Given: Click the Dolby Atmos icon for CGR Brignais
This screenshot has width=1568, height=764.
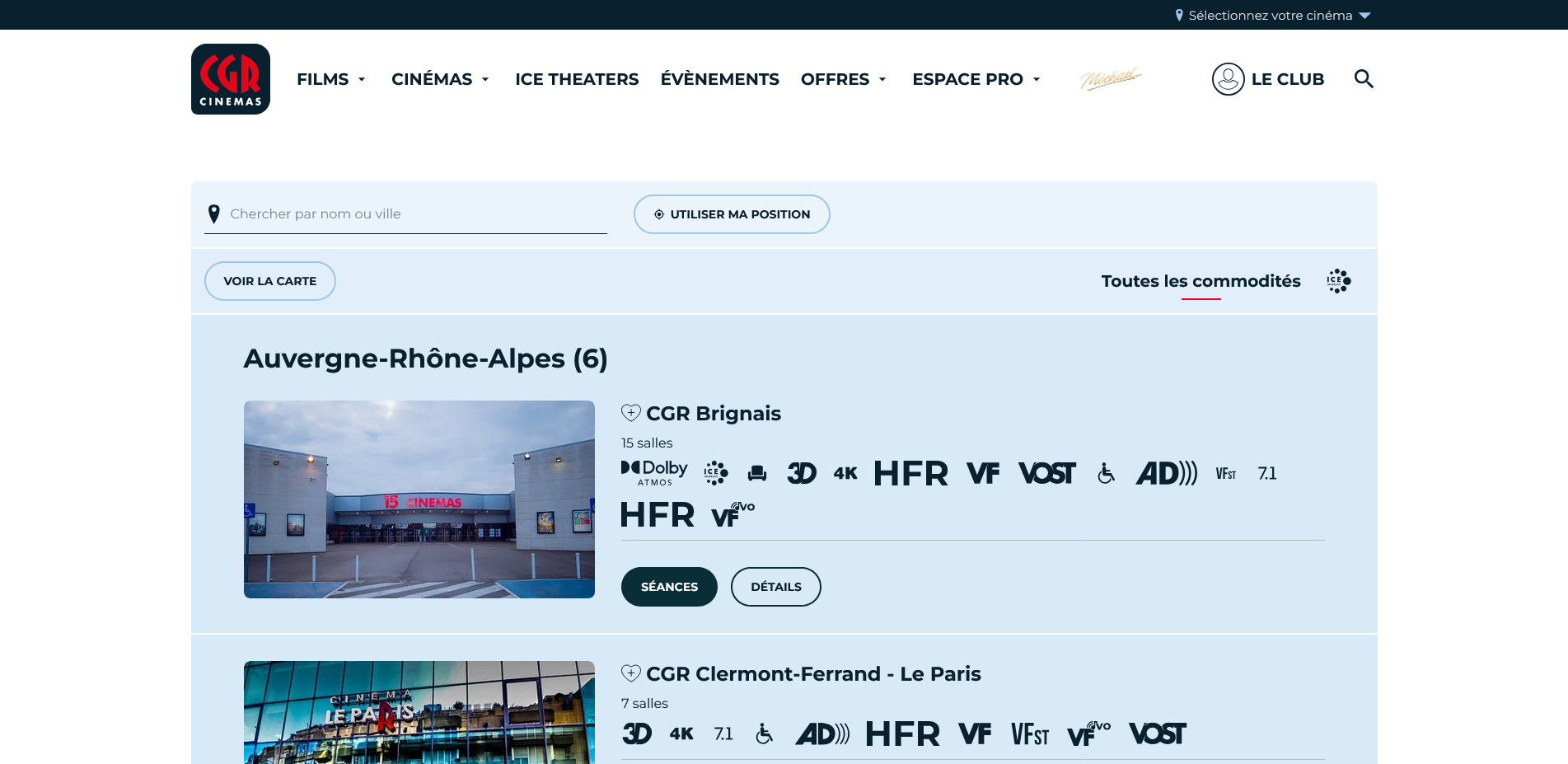Looking at the screenshot, I should tap(654, 473).
